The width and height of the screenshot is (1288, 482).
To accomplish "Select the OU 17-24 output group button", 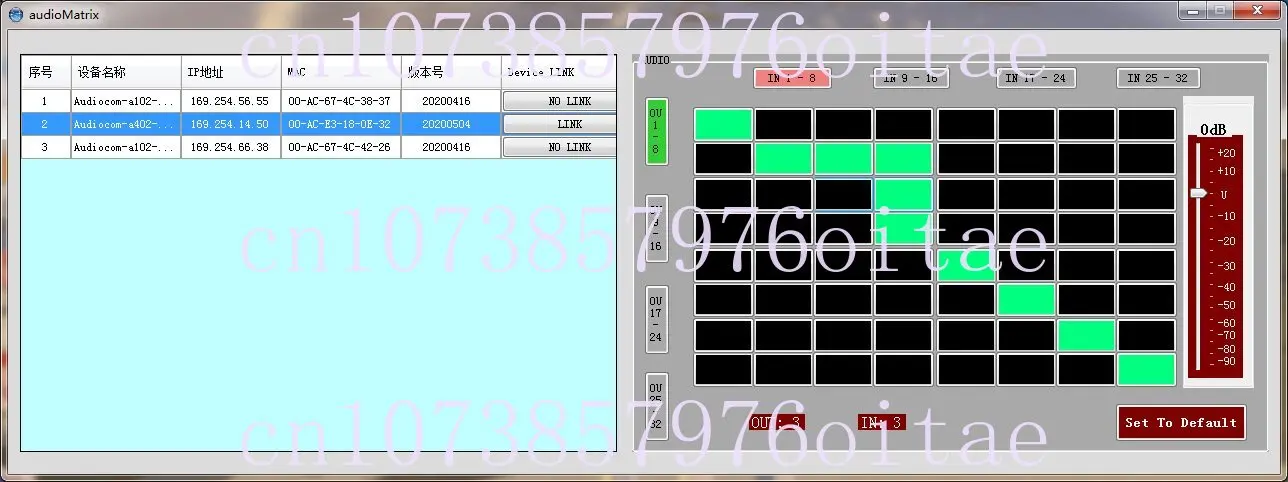I will pos(656,321).
